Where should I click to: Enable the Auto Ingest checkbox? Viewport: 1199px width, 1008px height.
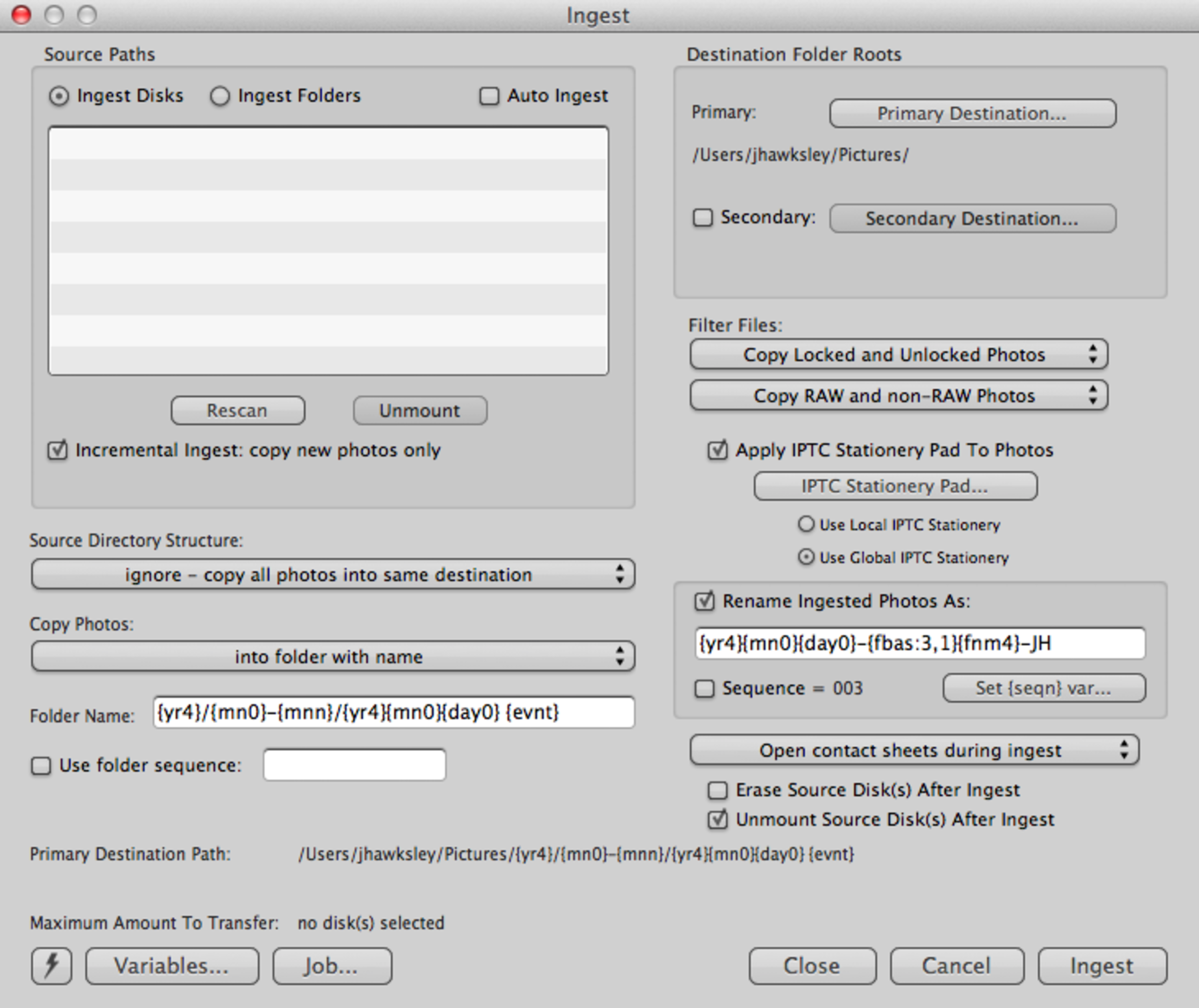coord(489,95)
